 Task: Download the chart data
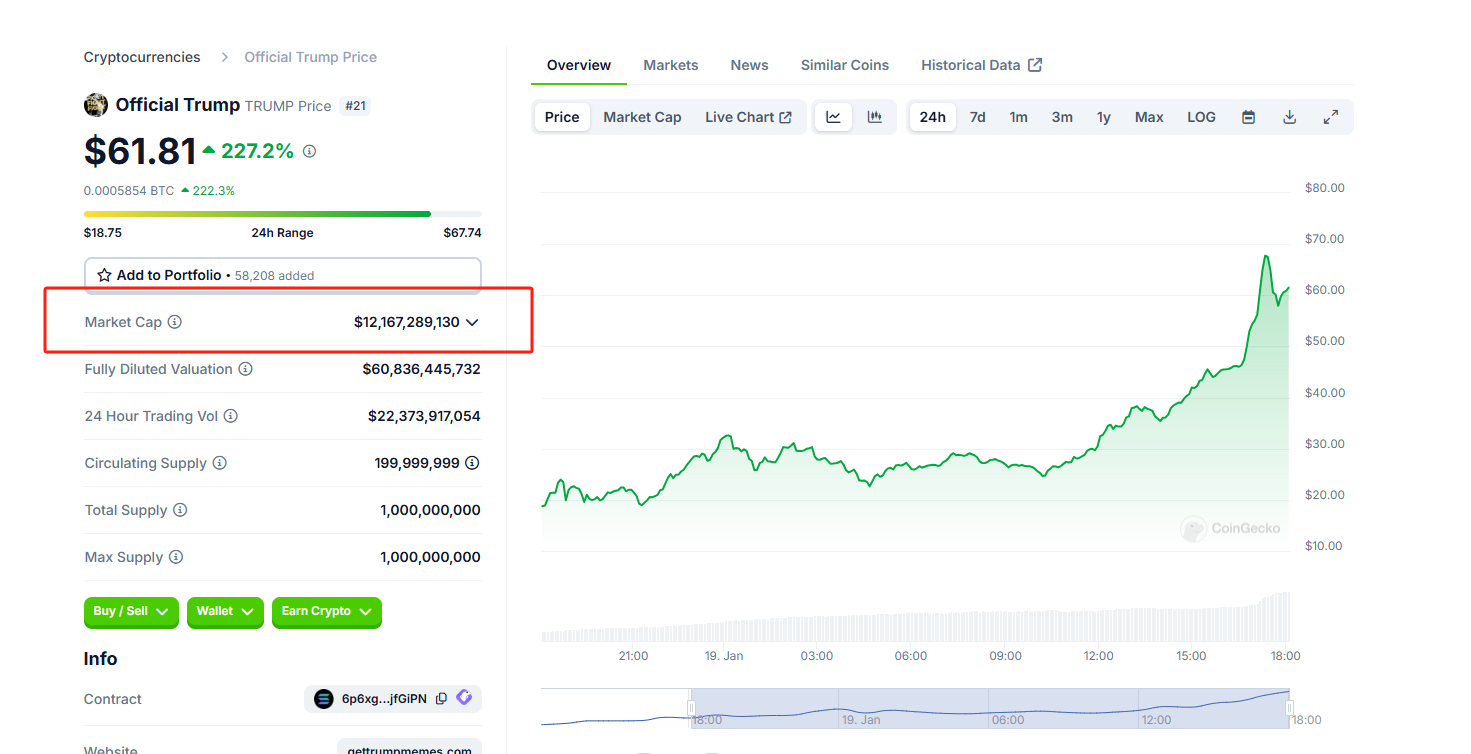(1290, 117)
